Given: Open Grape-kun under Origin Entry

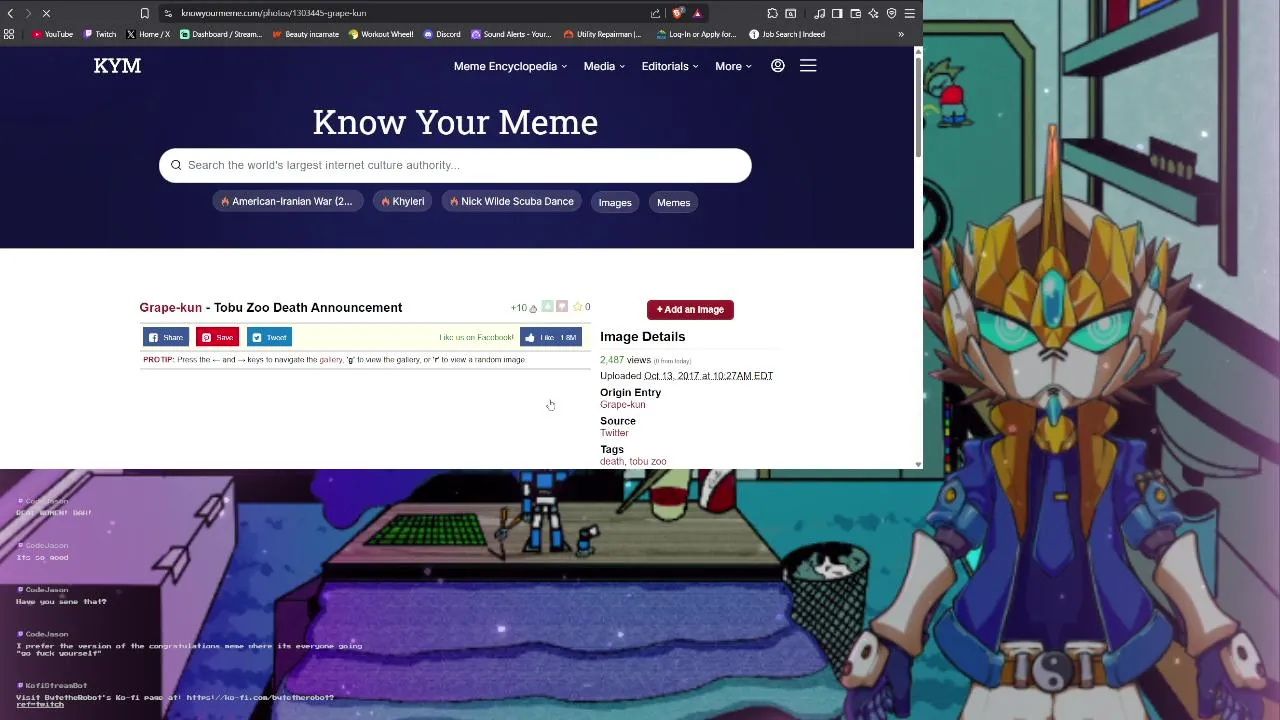Looking at the screenshot, I should (622, 405).
